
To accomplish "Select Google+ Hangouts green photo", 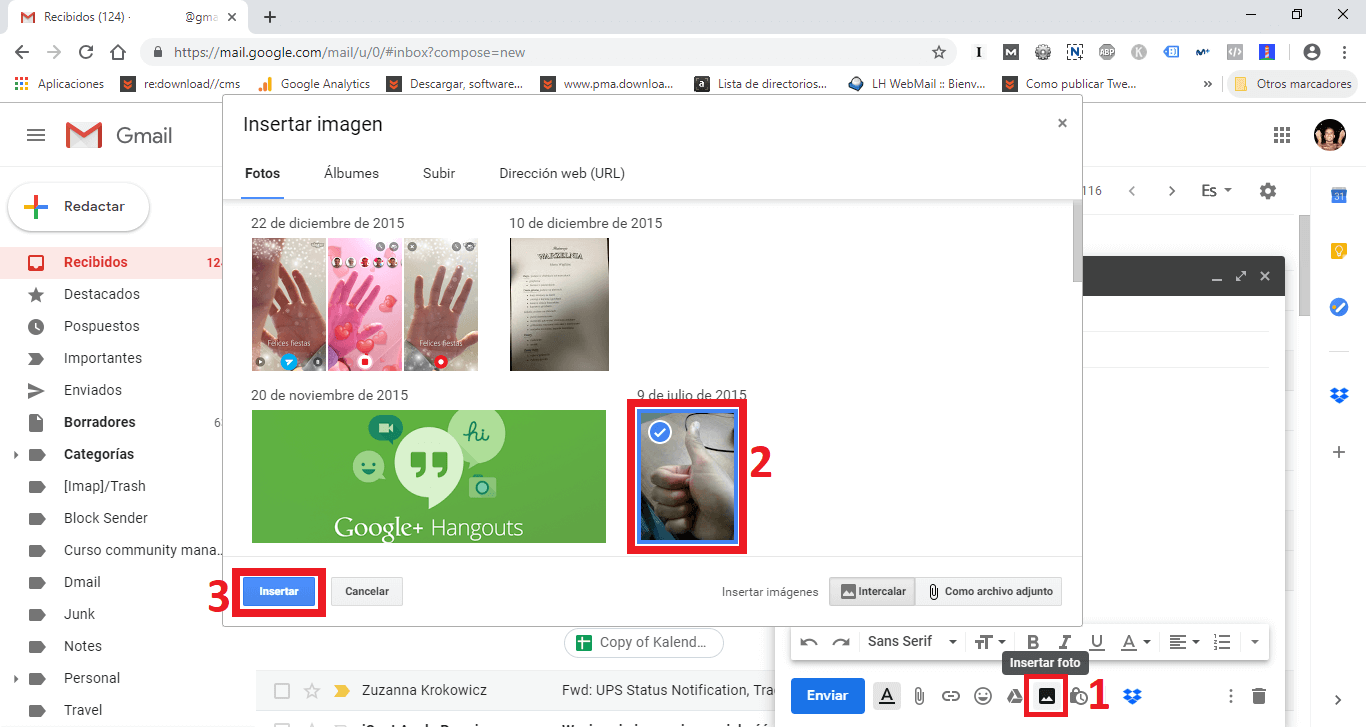I will click(x=428, y=476).
